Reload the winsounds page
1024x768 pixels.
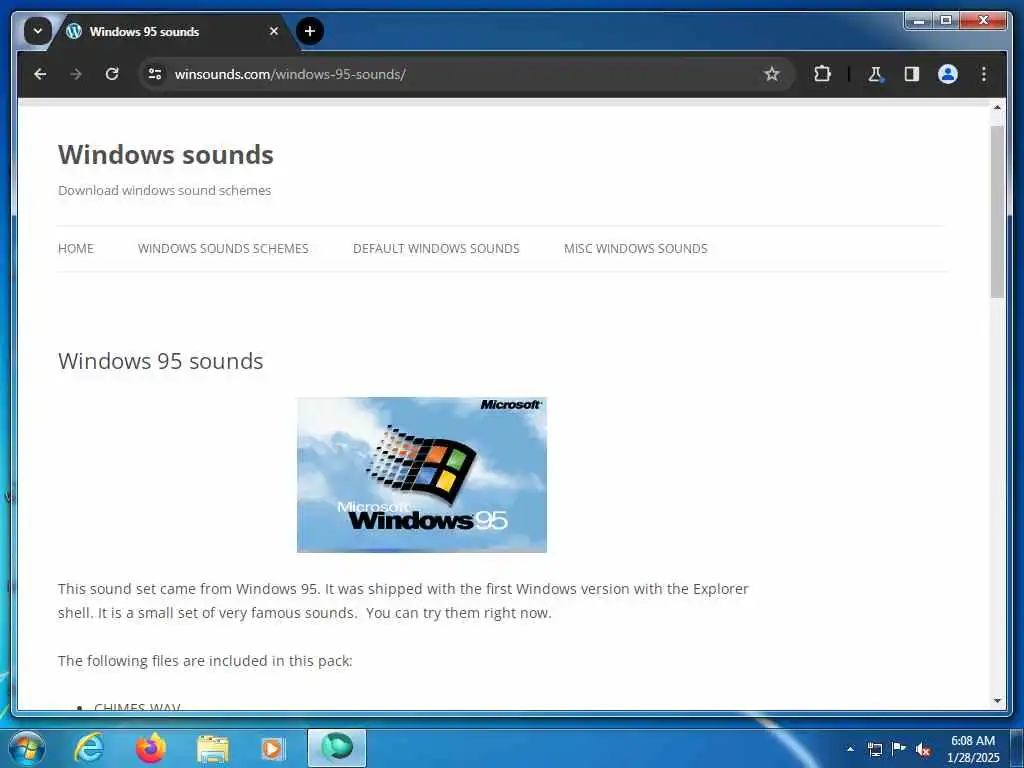tap(112, 74)
